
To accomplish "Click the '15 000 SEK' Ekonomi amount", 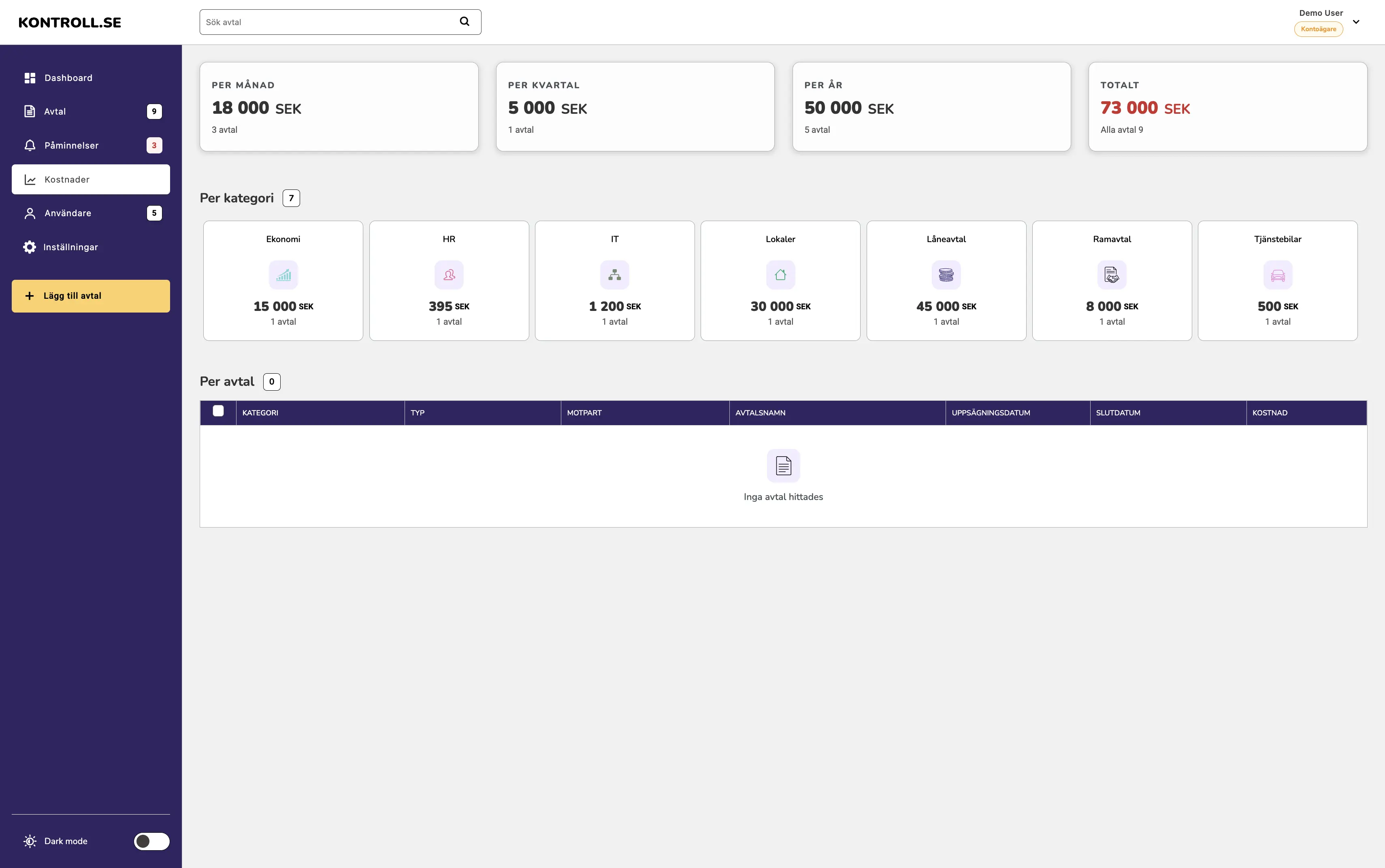I will (283, 306).
